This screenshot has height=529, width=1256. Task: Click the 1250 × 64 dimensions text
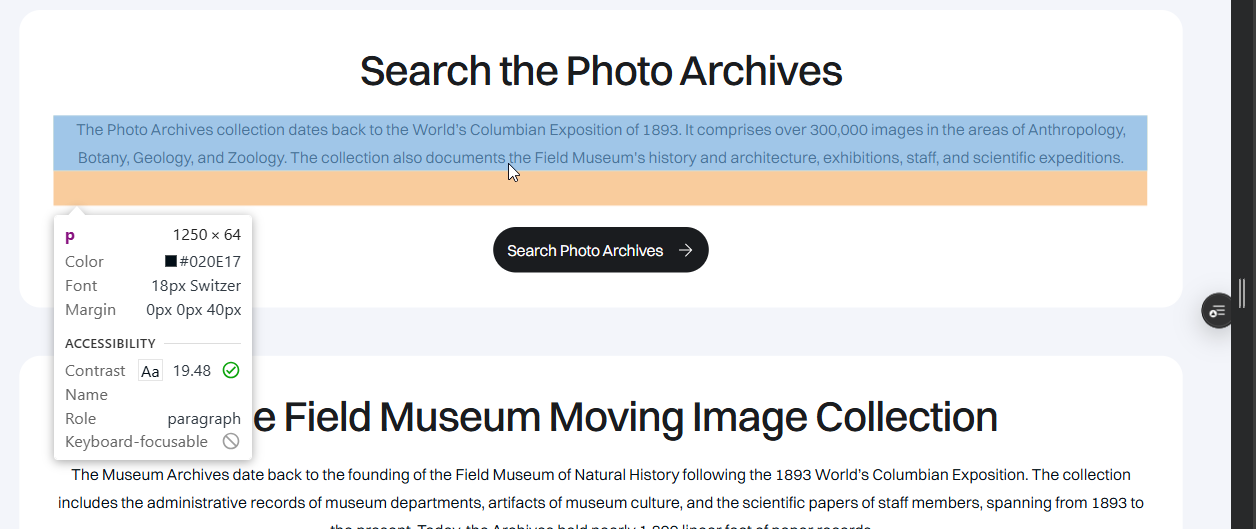click(x=206, y=235)
